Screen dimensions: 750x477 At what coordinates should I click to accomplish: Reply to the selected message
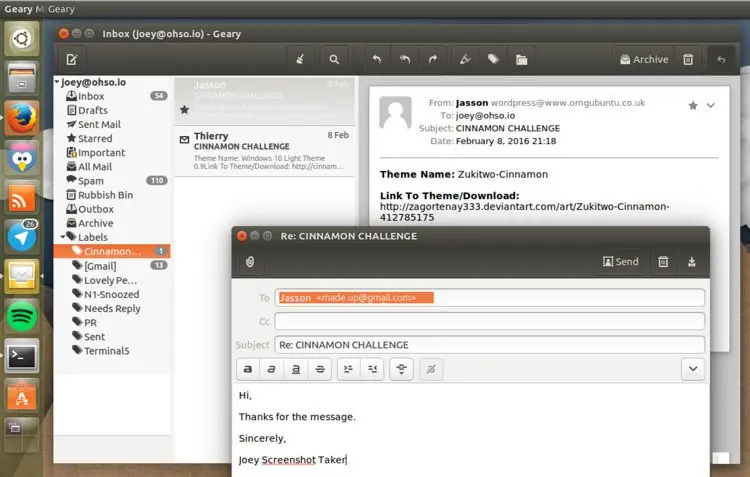(377, 59)
